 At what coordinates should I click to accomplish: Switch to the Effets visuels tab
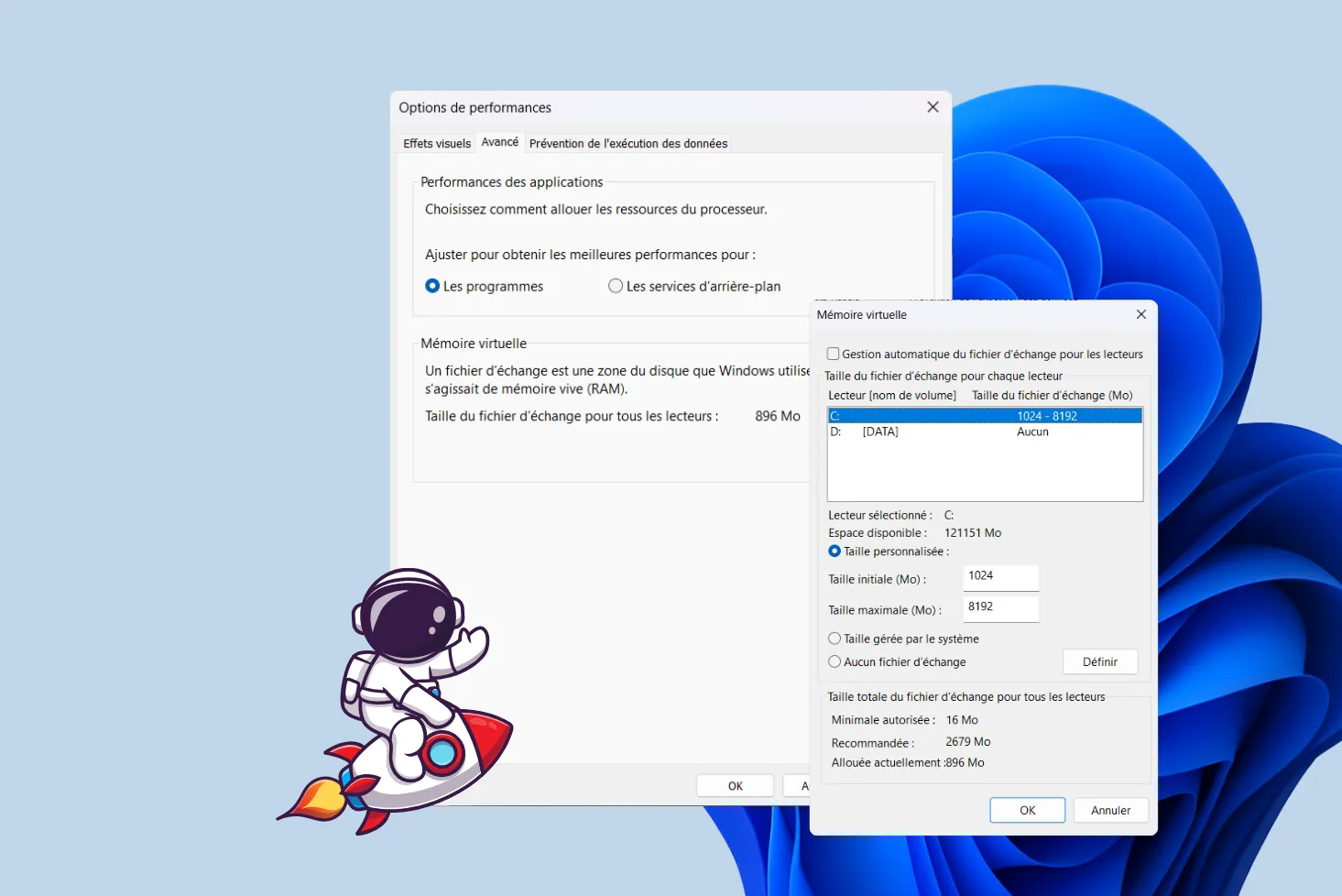click(436, 143)
